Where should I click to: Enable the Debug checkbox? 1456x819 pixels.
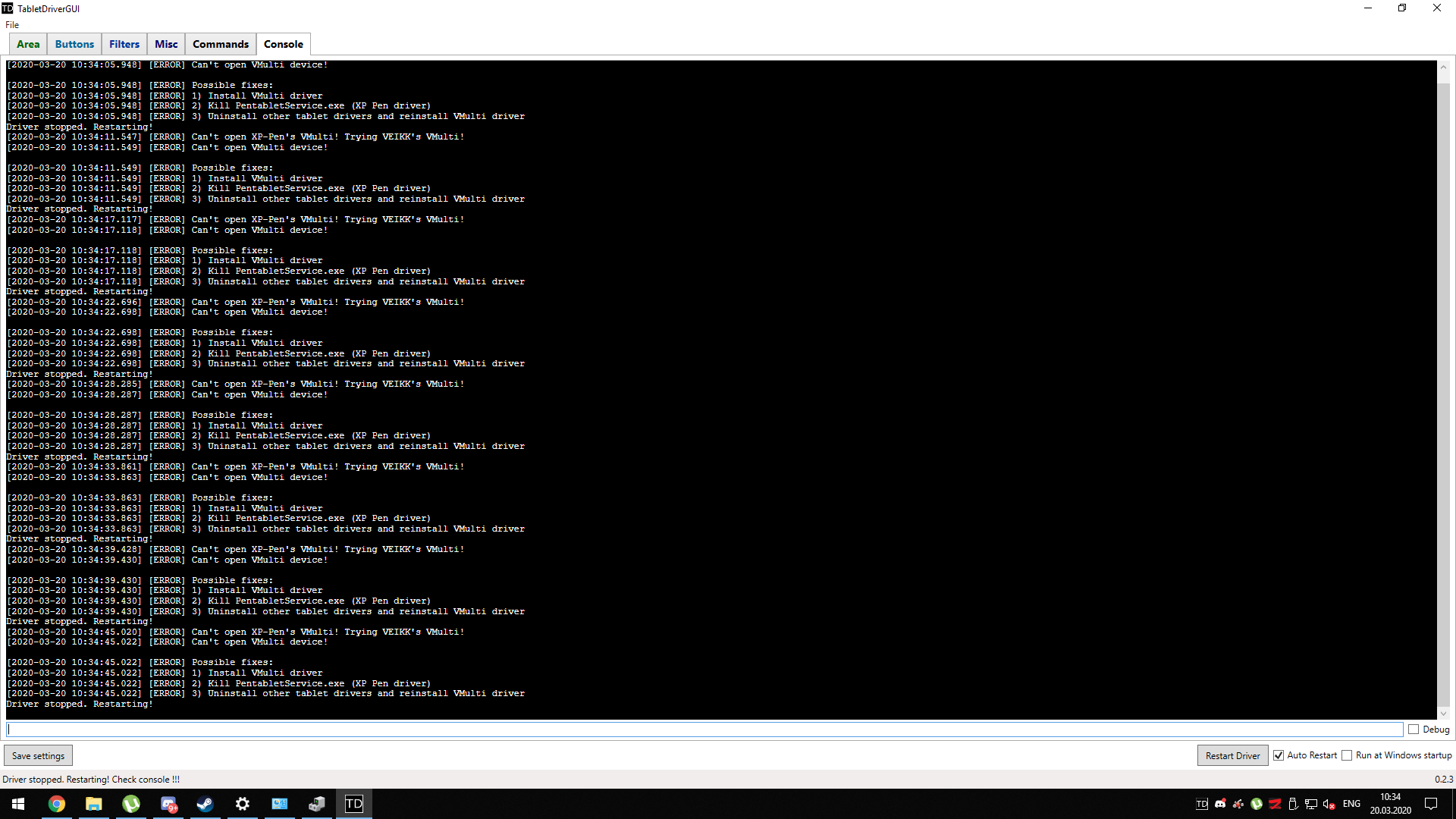pos(1414,730)
